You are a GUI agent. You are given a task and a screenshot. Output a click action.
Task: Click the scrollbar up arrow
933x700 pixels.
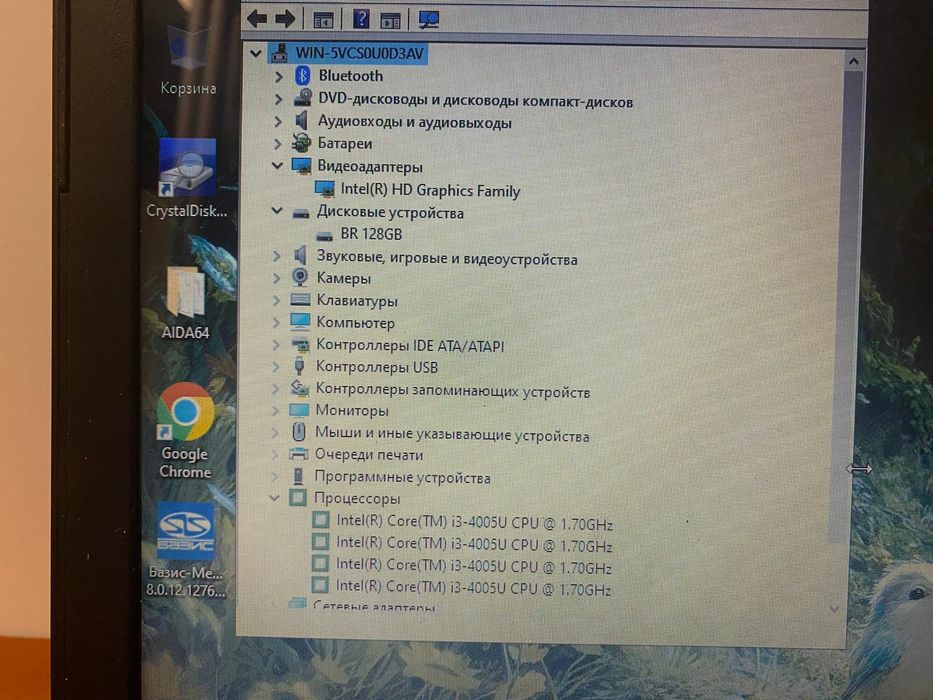(x=854, y=62)
